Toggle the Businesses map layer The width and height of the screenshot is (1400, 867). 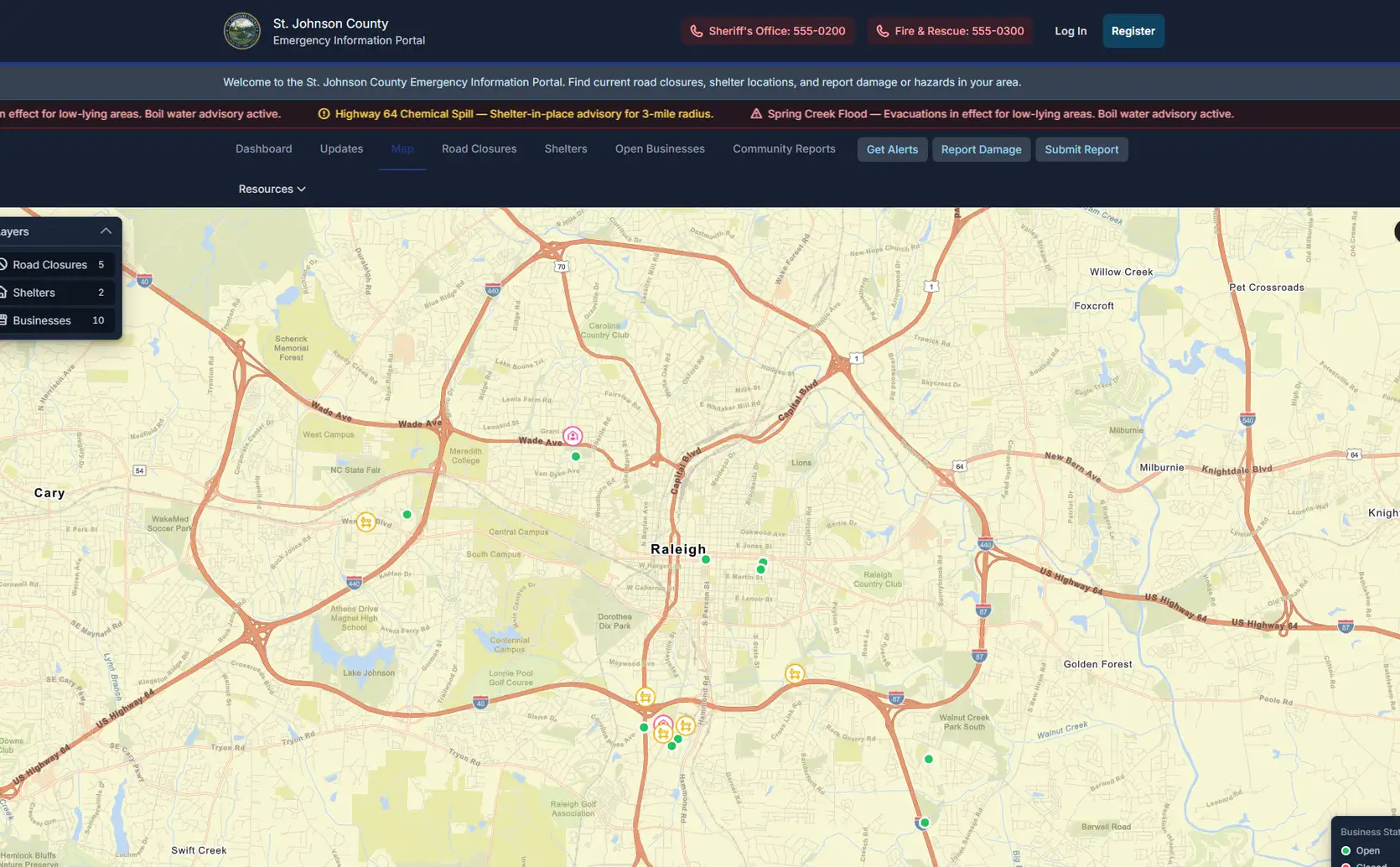pyautogui.click(x=55, y=320)
